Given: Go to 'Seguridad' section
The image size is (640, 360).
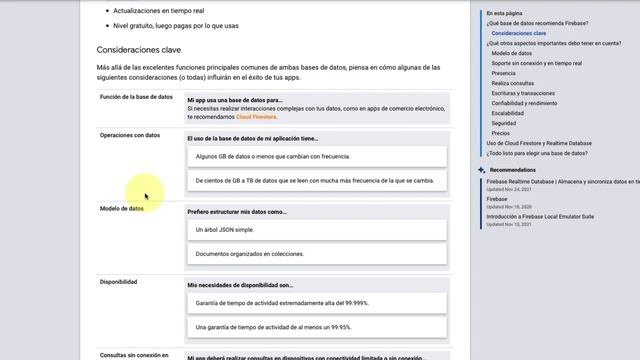Looking at the screenshot, I should pyautogui.click(x=504, y=123).
